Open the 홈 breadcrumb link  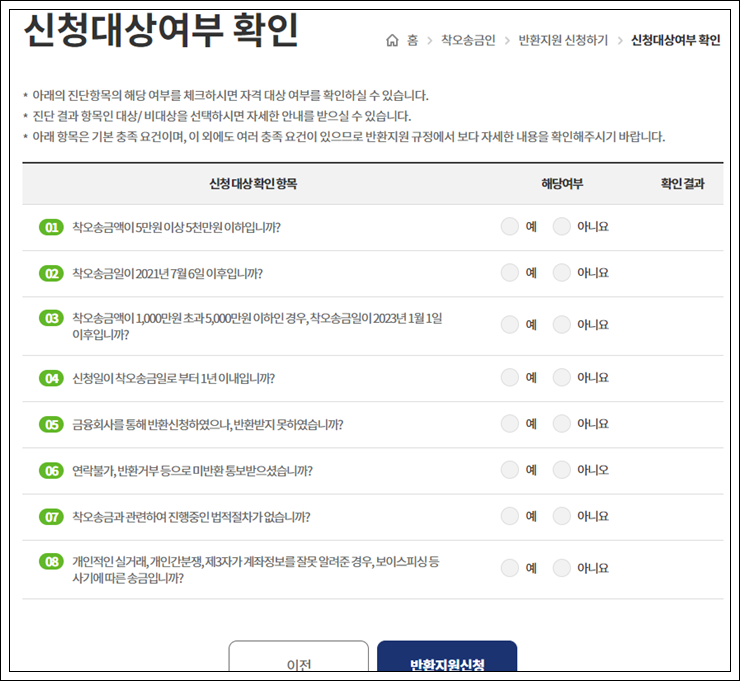coord(413,41)
